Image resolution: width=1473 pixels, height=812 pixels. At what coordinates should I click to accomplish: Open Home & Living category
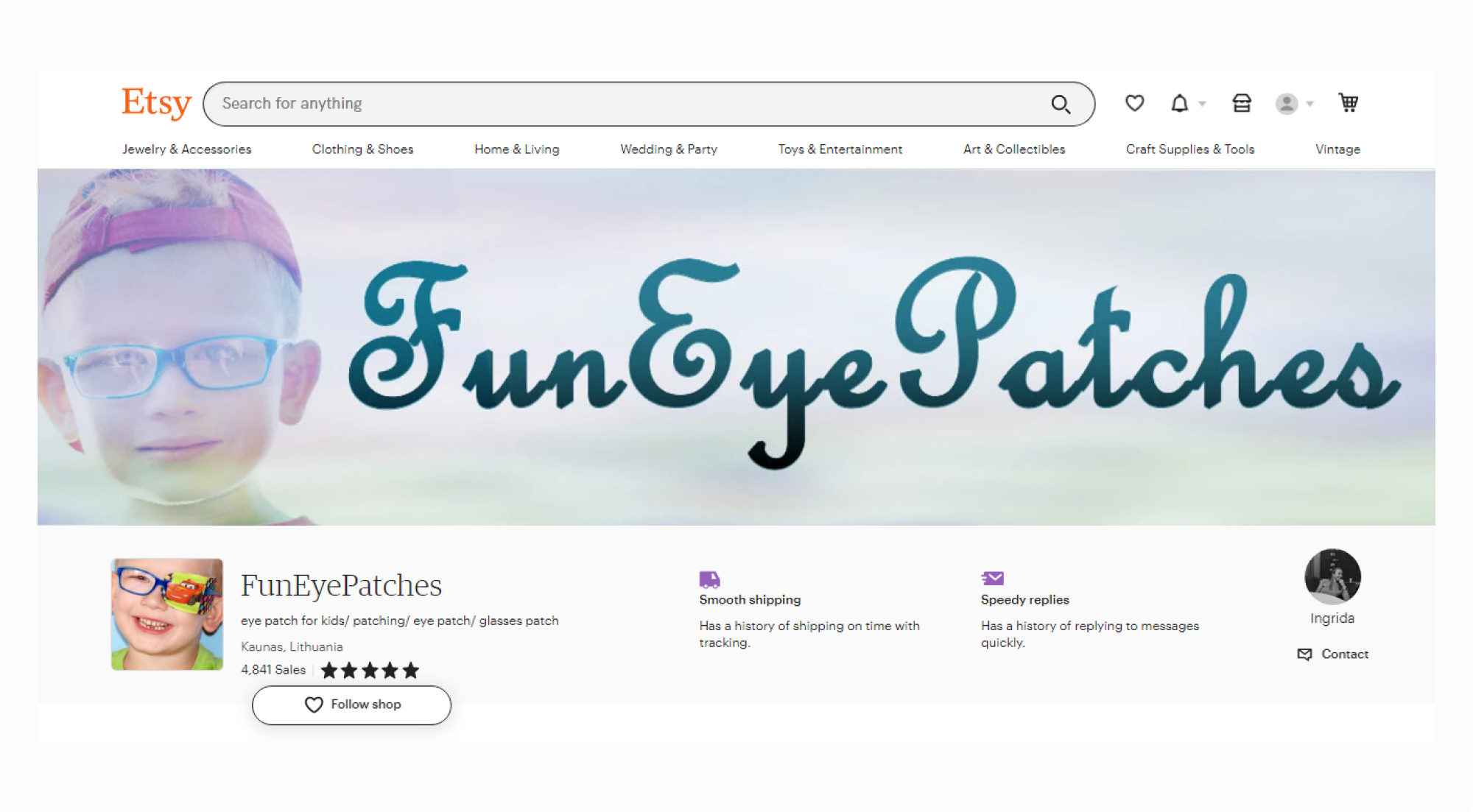pos(516,149)
